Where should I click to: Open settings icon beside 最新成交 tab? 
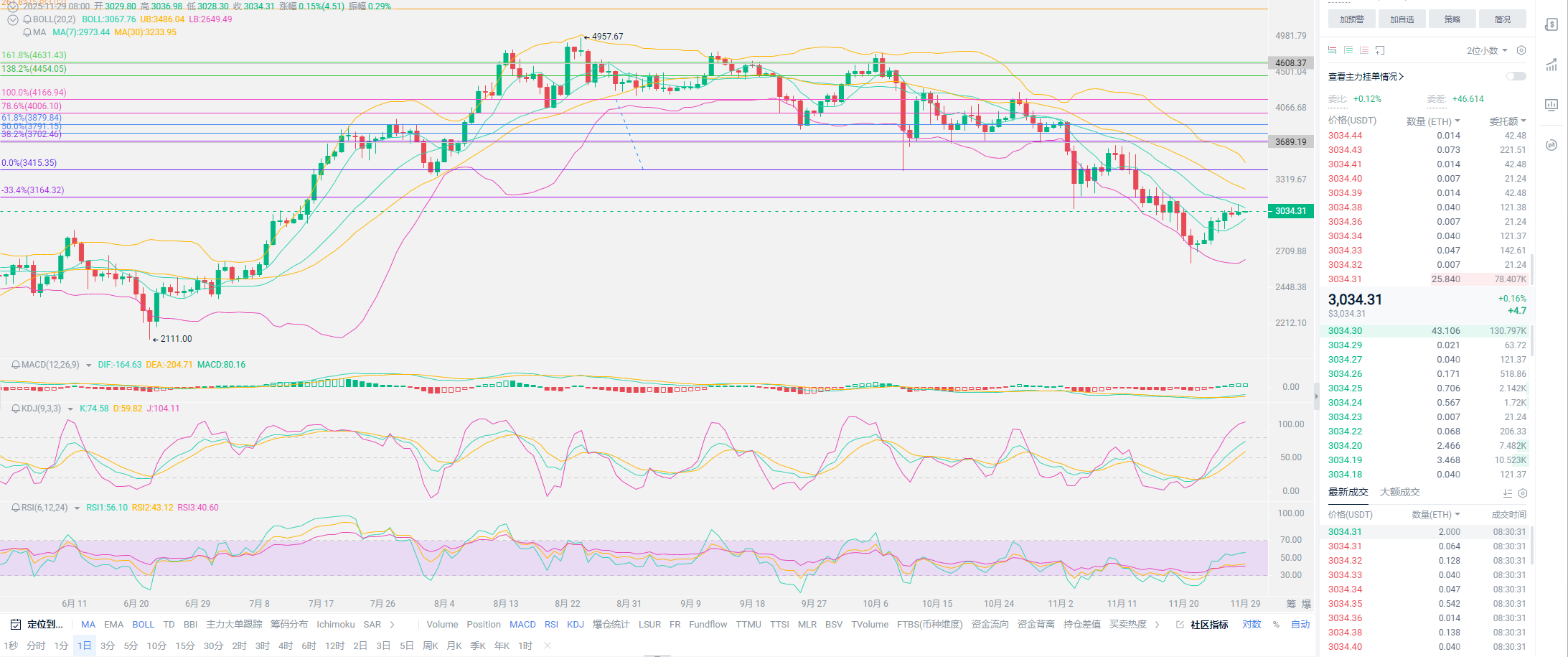coord(1523,493)
